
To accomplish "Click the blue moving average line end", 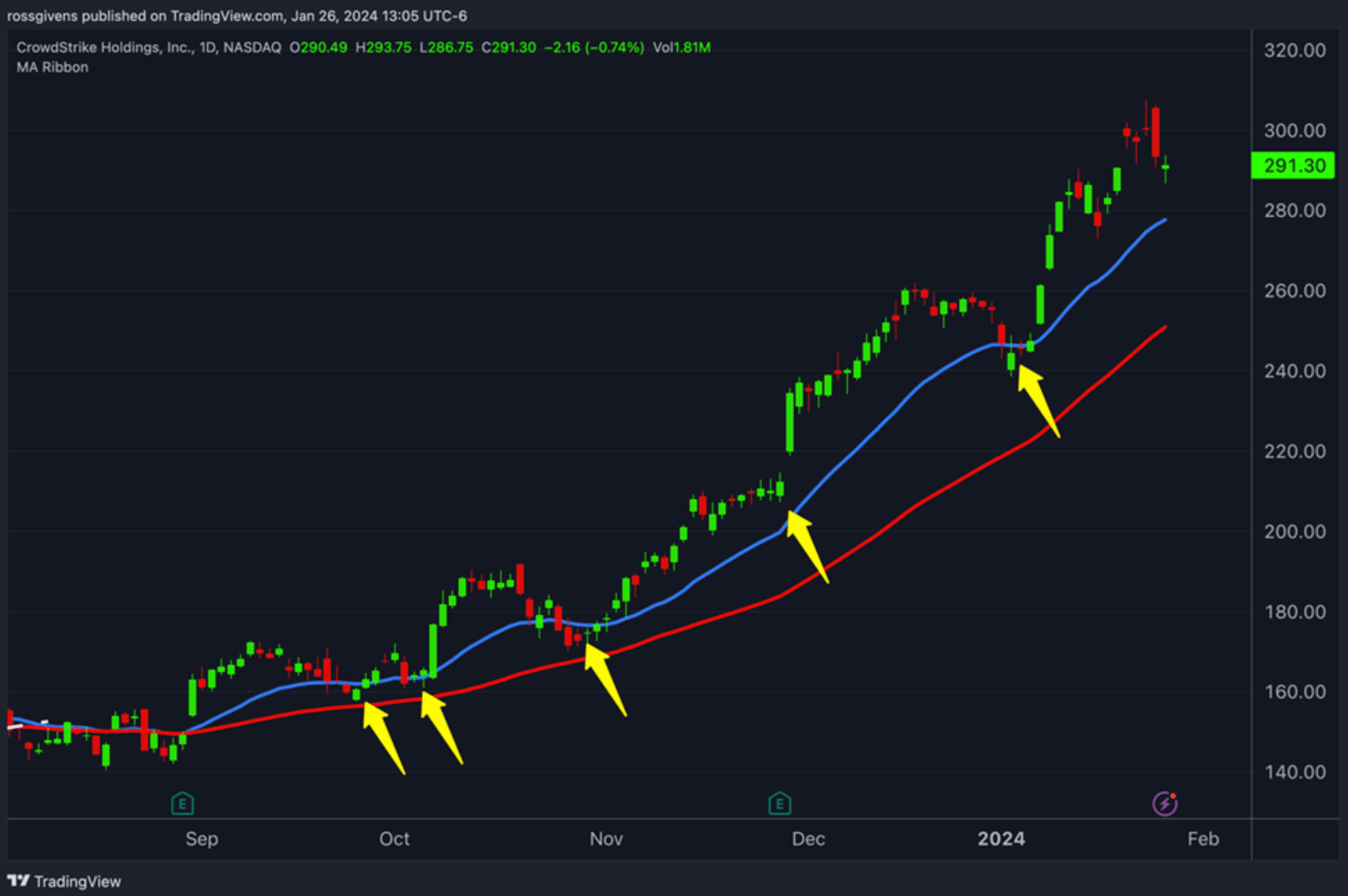I will coord(1164,221).
